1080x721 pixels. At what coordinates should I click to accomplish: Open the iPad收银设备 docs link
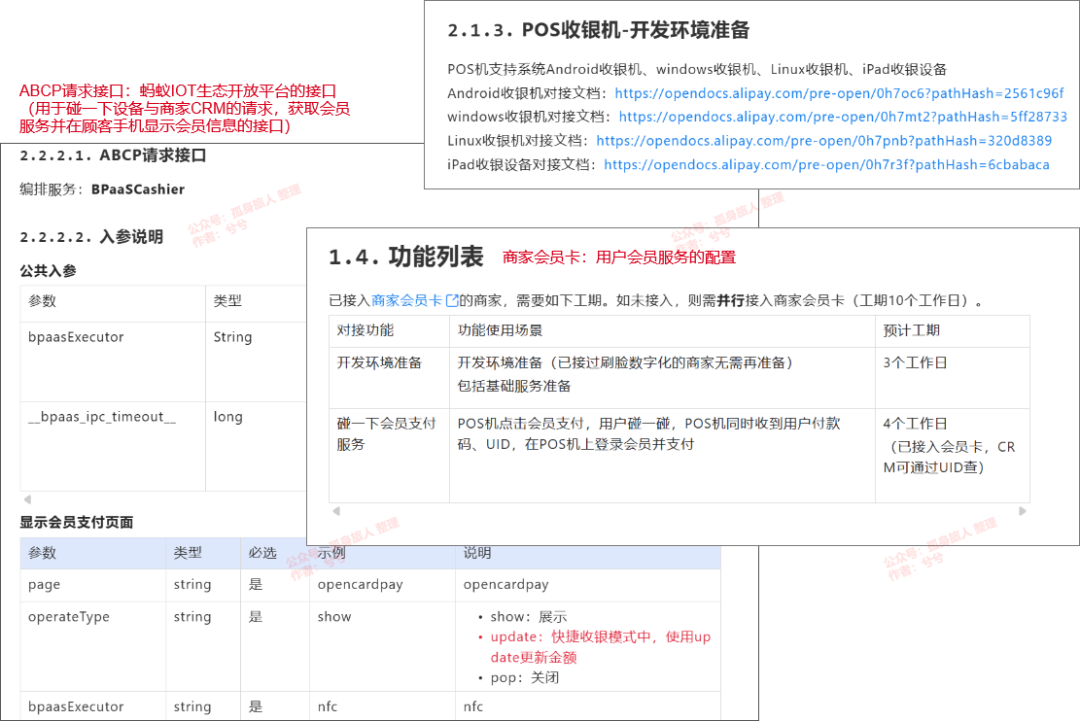827,165
